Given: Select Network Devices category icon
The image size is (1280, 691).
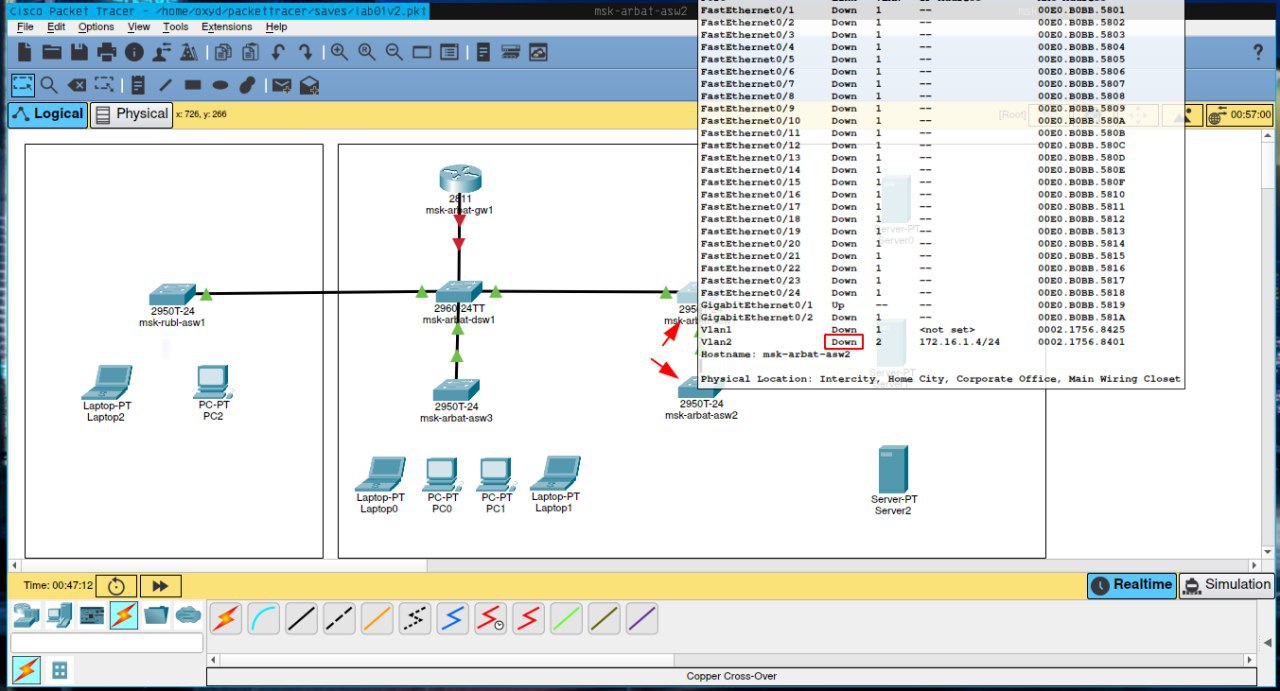Looking at the screenshot, I should pyautogui.click(x=25, y=615).
